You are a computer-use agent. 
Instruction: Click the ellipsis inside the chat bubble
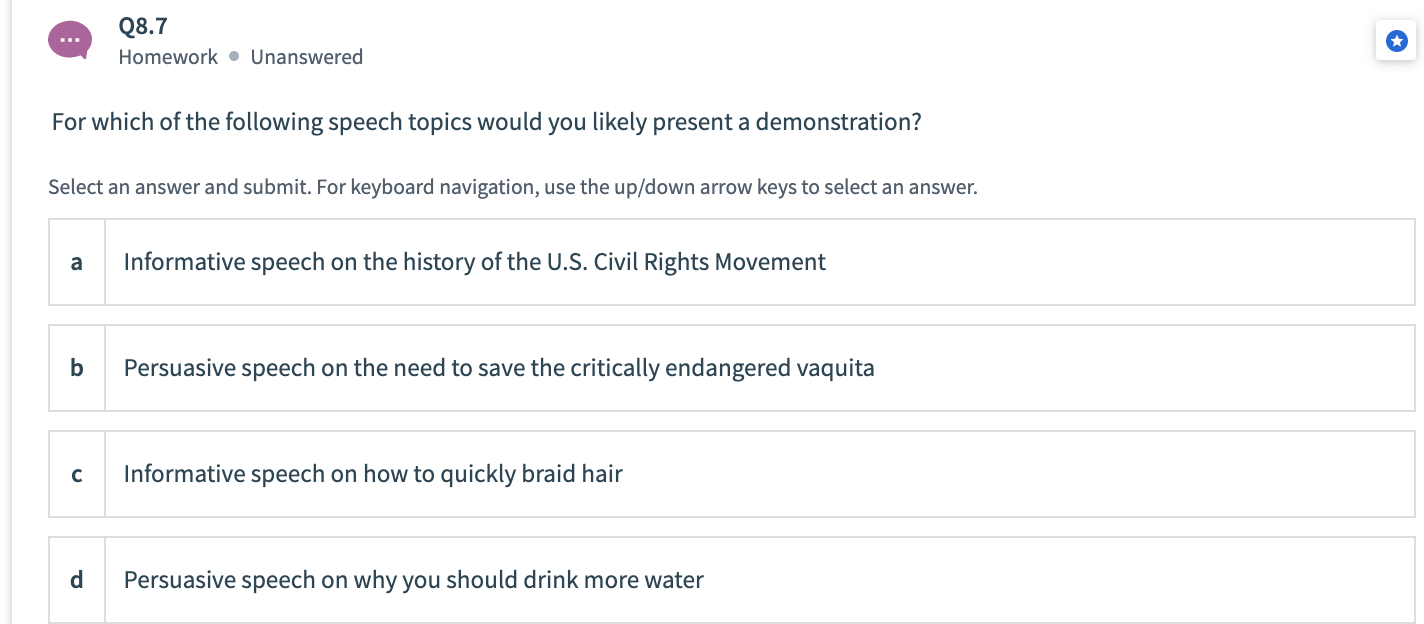(x=69, y=38)
